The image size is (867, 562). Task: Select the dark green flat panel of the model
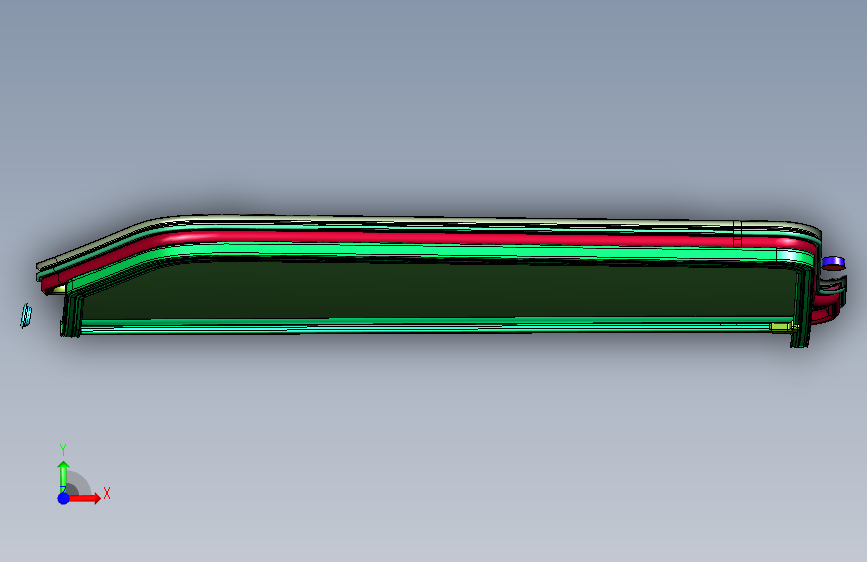(x=437, y=290)
